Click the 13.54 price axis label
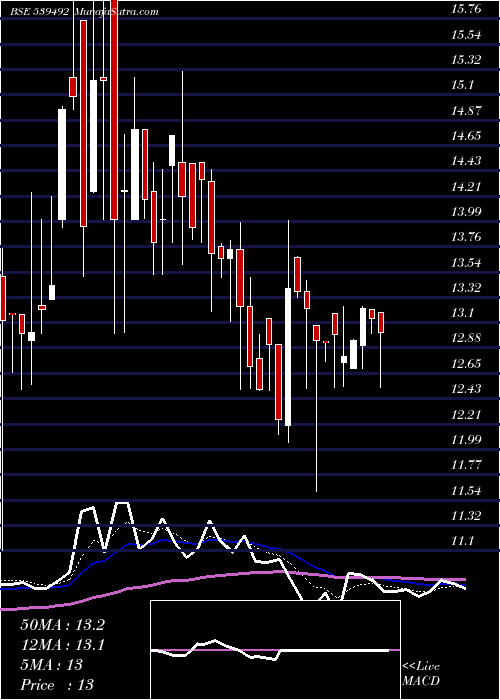Viewport: 500px width, 700px height. (x=466, y=262)
